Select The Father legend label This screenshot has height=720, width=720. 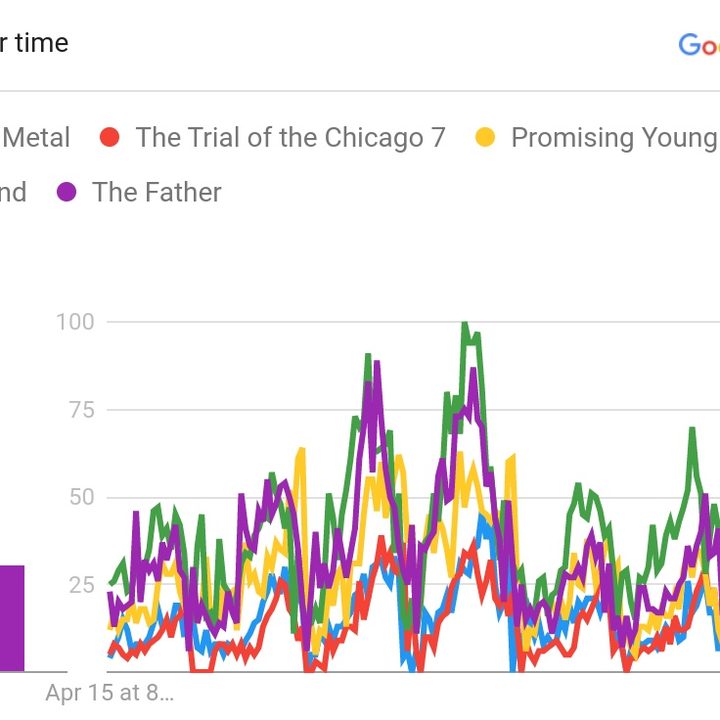click(x=157, y=192)
